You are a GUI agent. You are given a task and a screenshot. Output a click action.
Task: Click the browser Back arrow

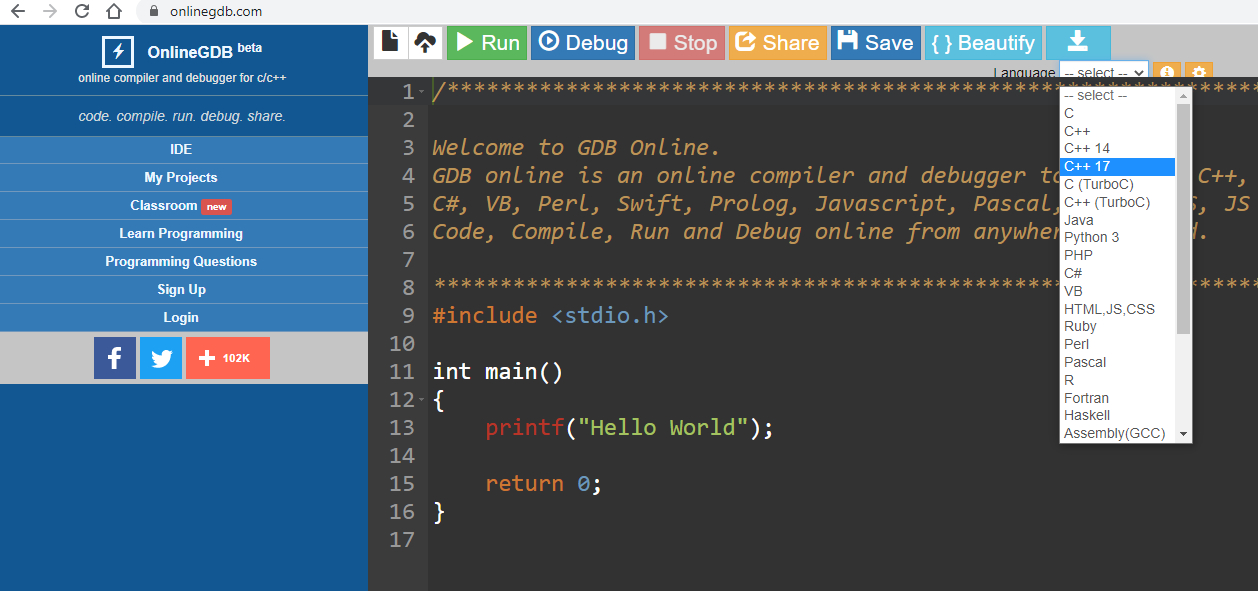[17, 11]
